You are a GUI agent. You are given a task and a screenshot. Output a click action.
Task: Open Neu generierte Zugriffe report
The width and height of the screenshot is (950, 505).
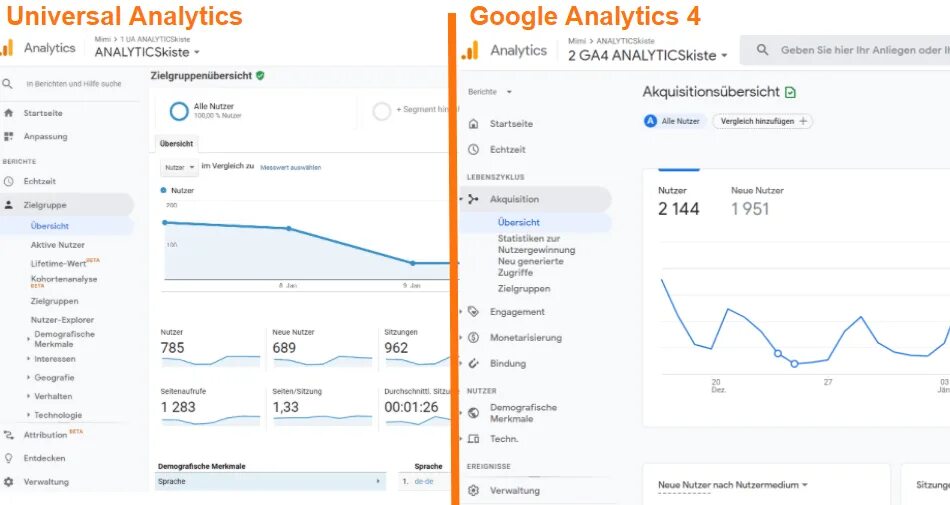click(530, 267)
